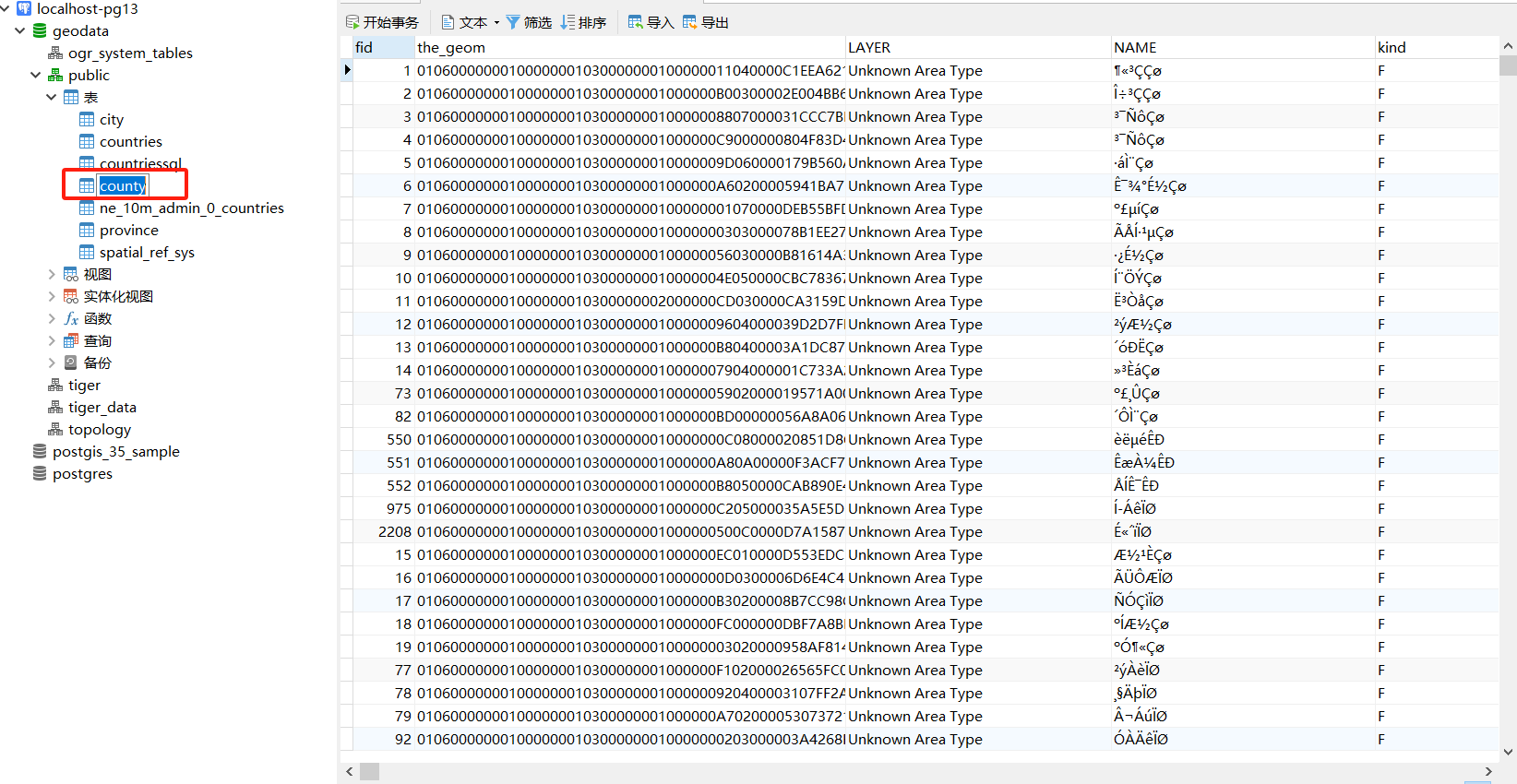Click the spatial_ref_sys table icon

pos(87,252)
